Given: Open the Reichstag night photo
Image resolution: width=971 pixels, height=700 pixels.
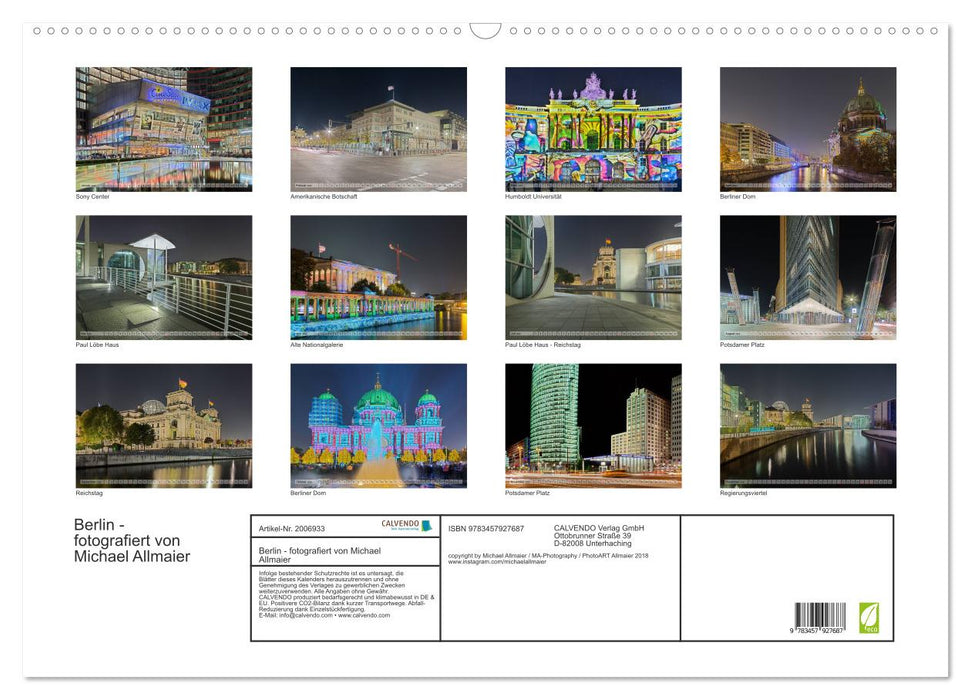Looking at the screenshot, I should tap(164, 425).
